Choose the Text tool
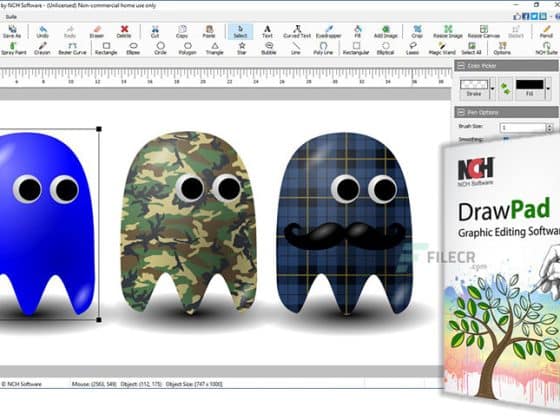The width and height of the screenshot is (560, 420). pyautogui.click(x=267, y=31)
